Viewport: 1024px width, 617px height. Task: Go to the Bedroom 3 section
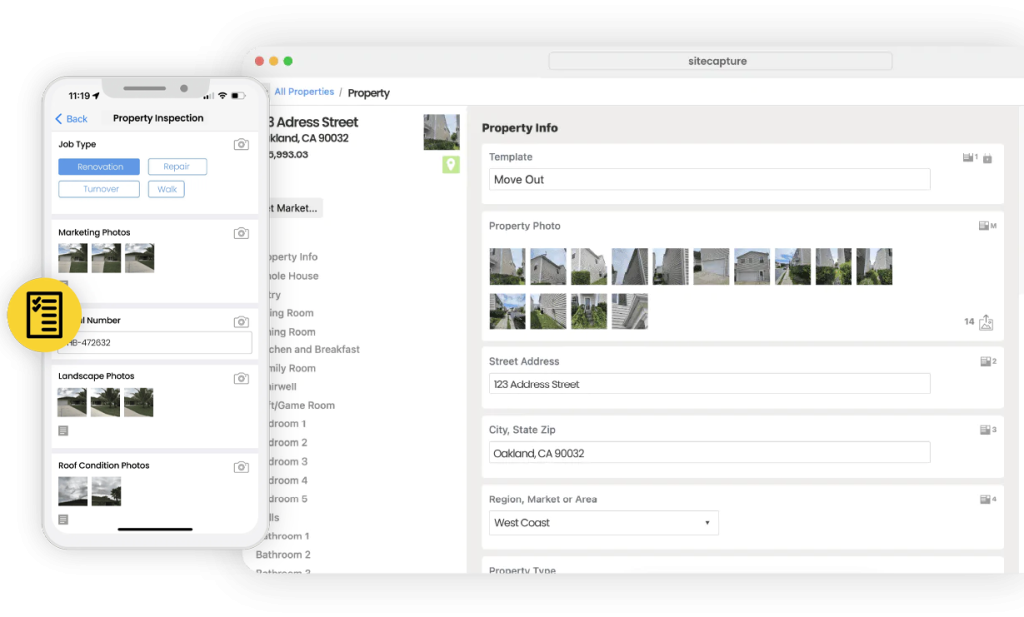(x=288, y=462)
